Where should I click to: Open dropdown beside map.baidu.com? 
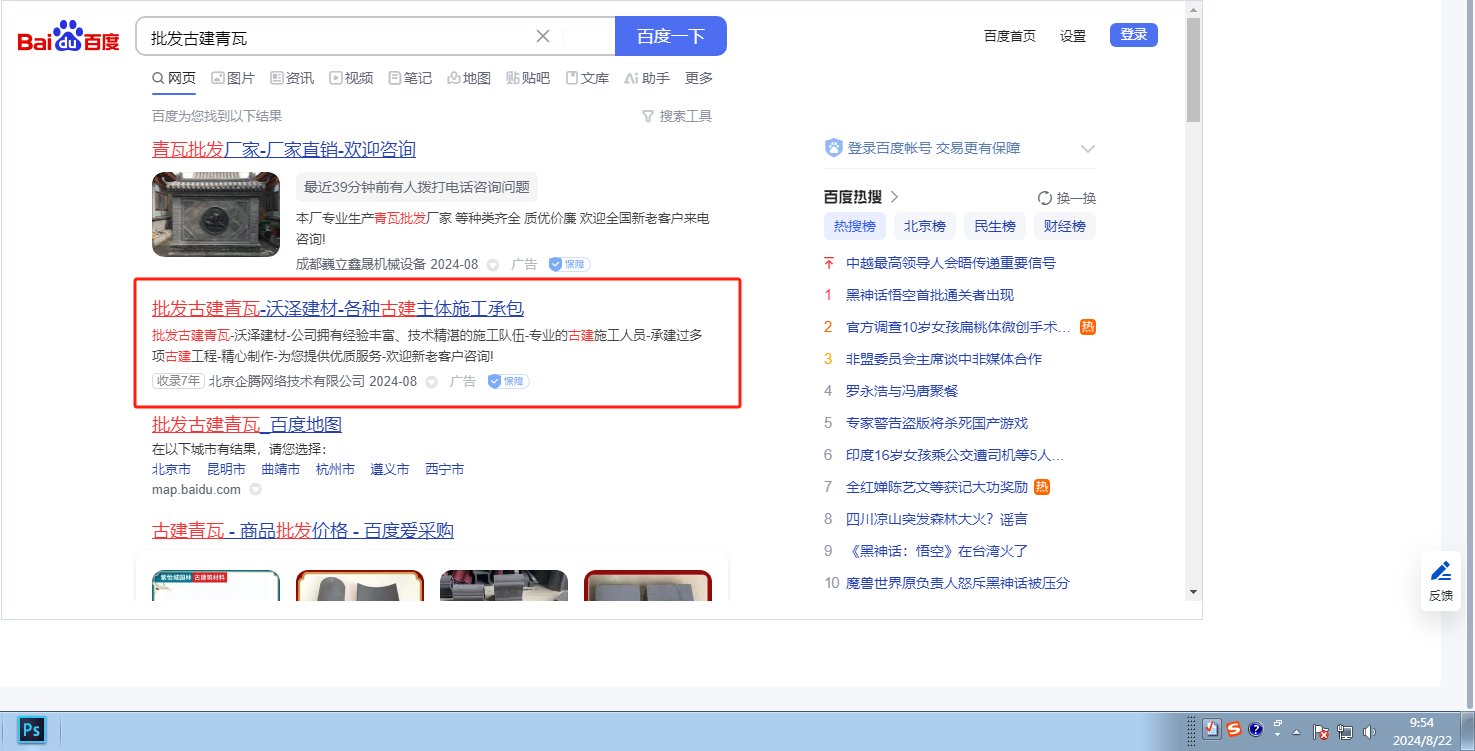255,490
